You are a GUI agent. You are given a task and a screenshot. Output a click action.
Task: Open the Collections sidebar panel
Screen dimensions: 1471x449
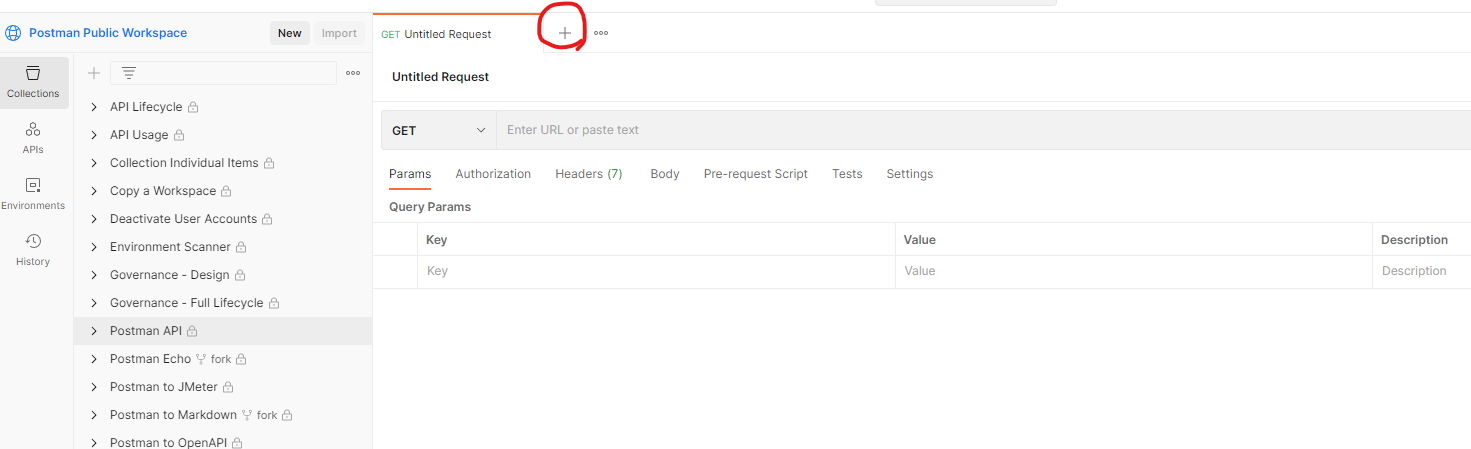point(33,82)
